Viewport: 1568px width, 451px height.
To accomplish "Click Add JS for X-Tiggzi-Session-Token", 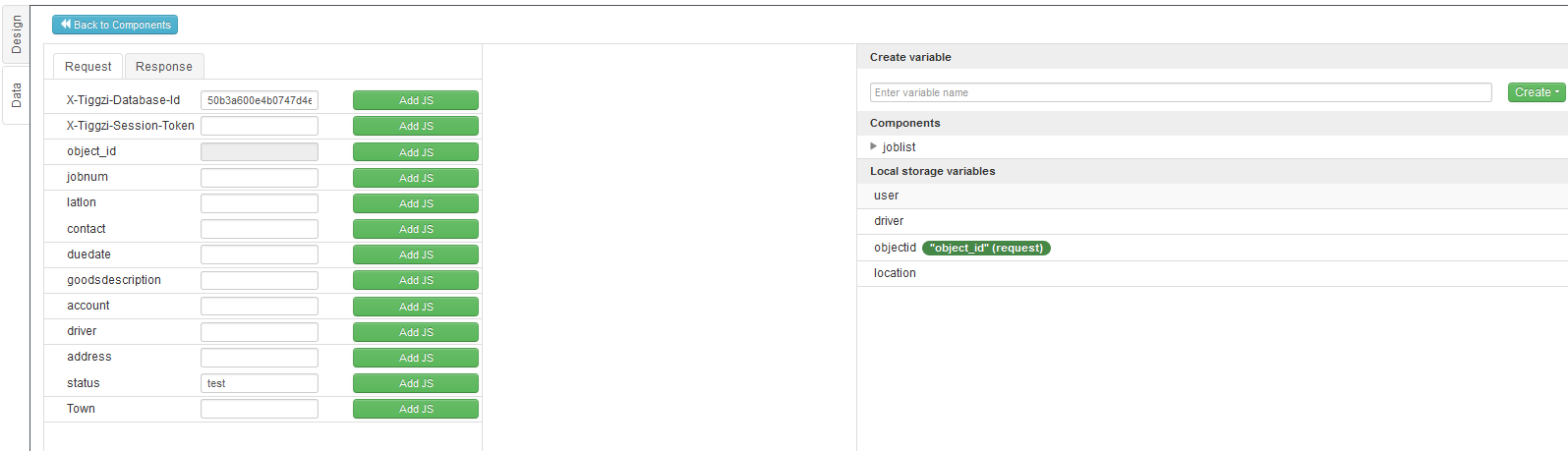I will coord(416,126).
